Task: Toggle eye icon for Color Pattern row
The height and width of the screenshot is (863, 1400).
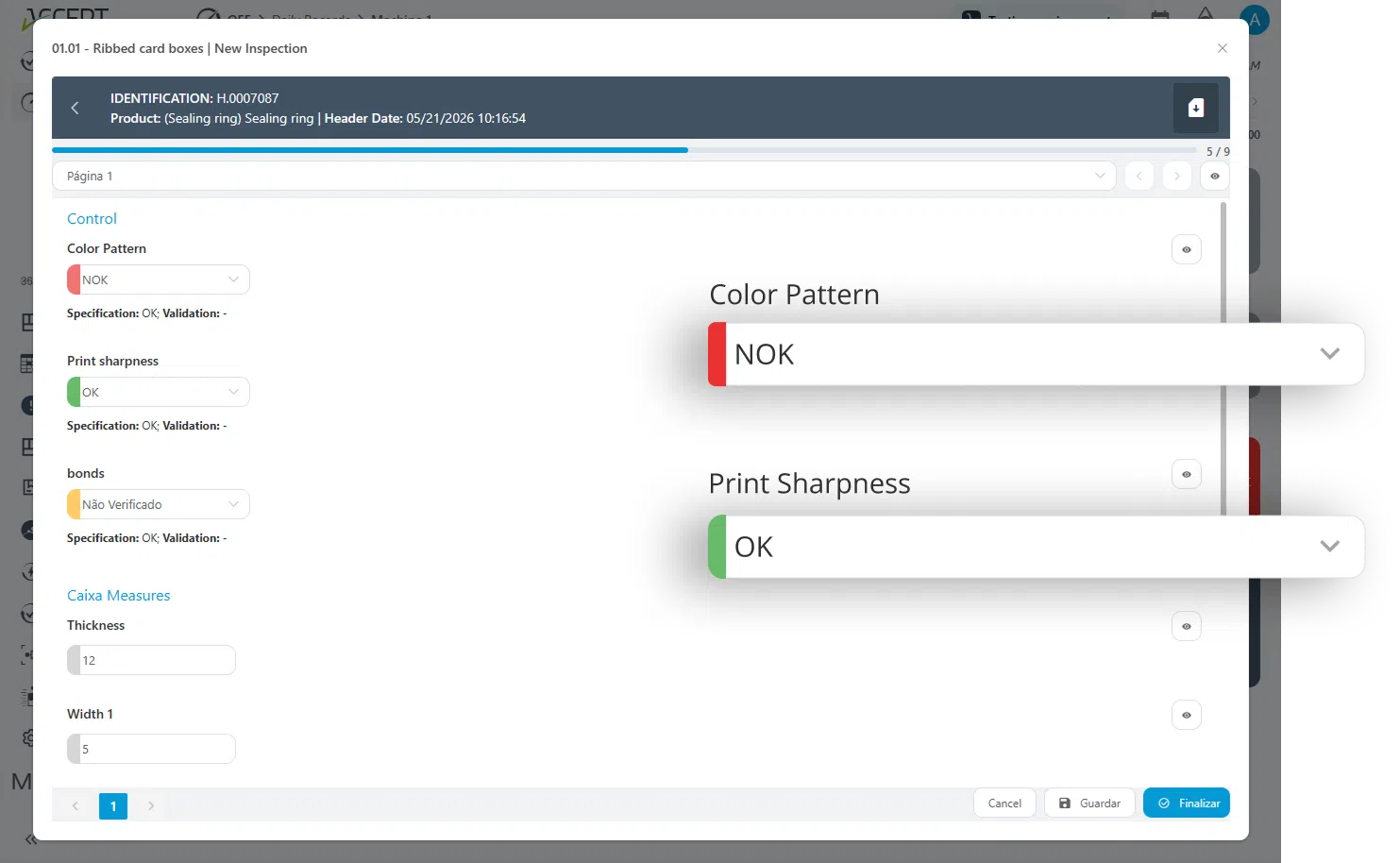Action: coord(1187,250)
